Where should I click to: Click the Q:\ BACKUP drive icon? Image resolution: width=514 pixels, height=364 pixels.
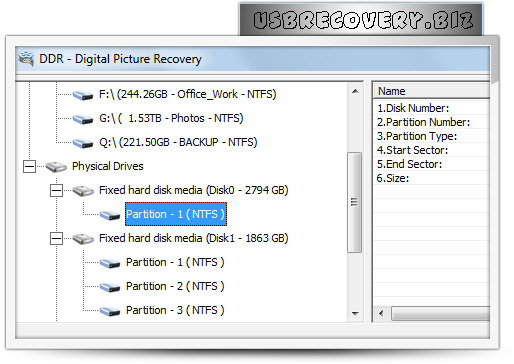83,143
